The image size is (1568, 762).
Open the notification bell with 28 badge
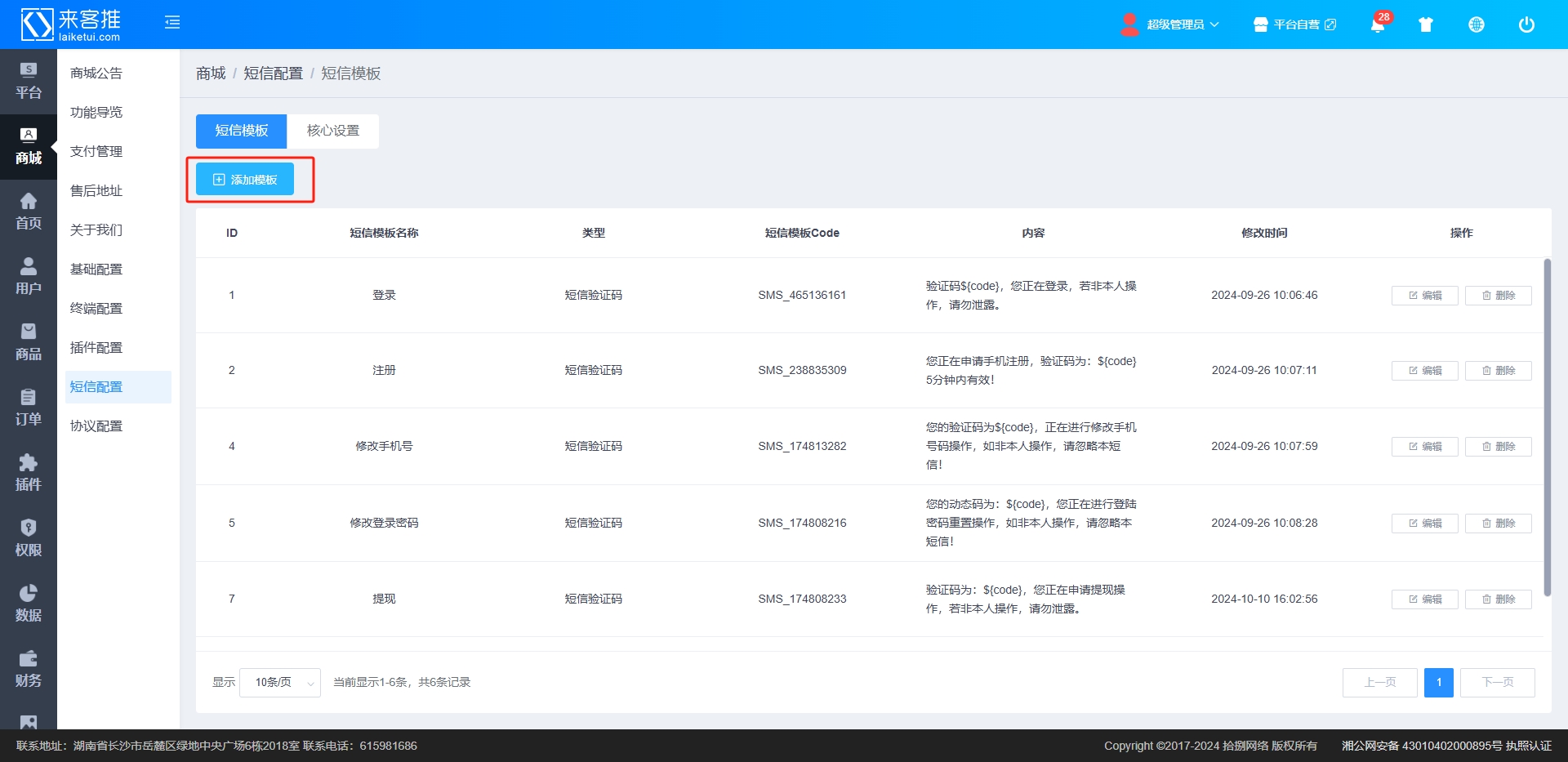pos(1378,25)
